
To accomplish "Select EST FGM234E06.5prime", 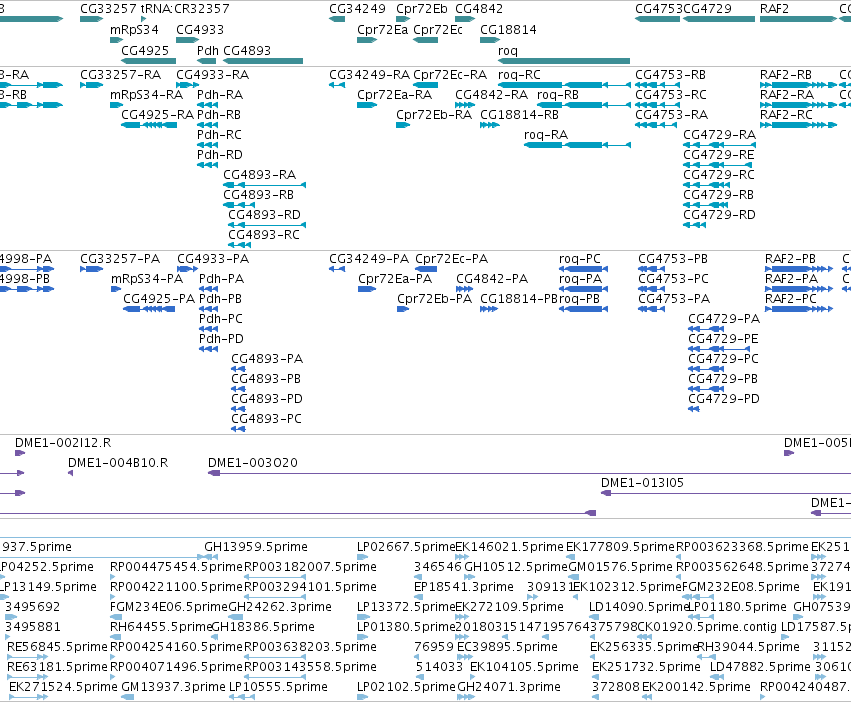I will [x=169, y=606].
